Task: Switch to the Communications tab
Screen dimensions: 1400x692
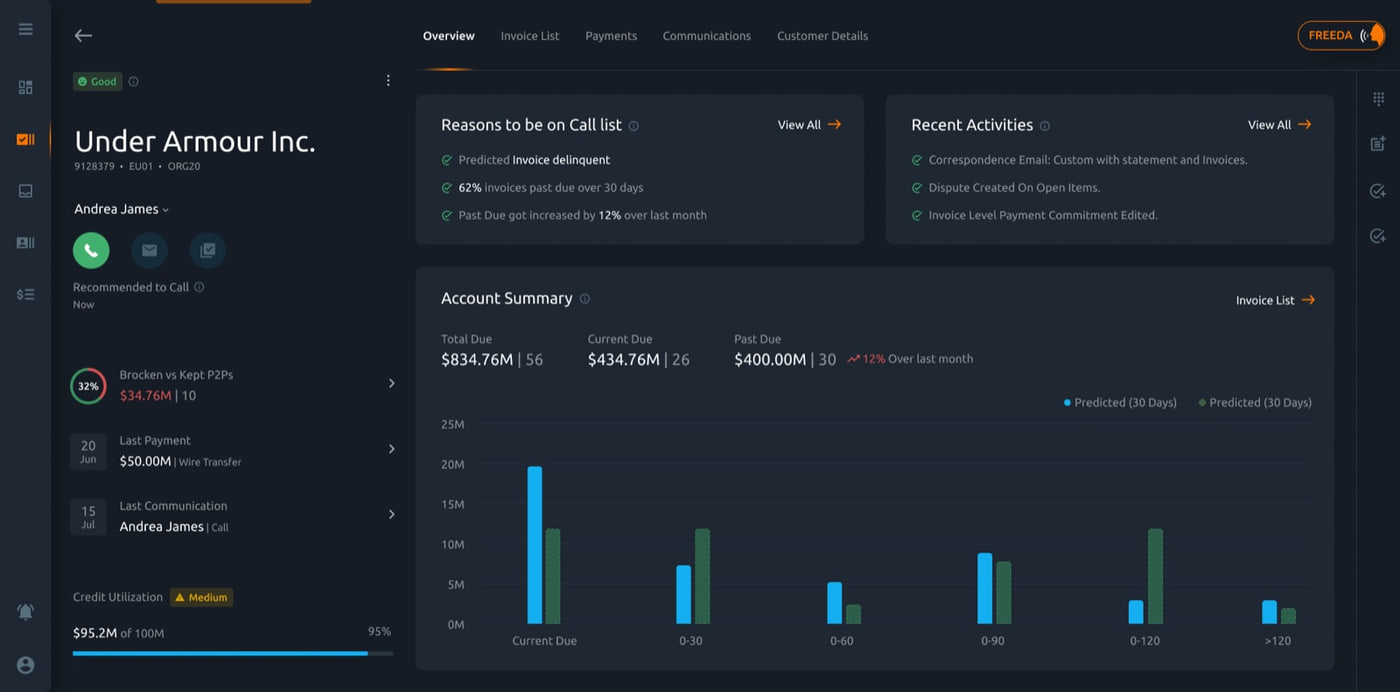Action: pyautogui.click(x=706, y=36)
